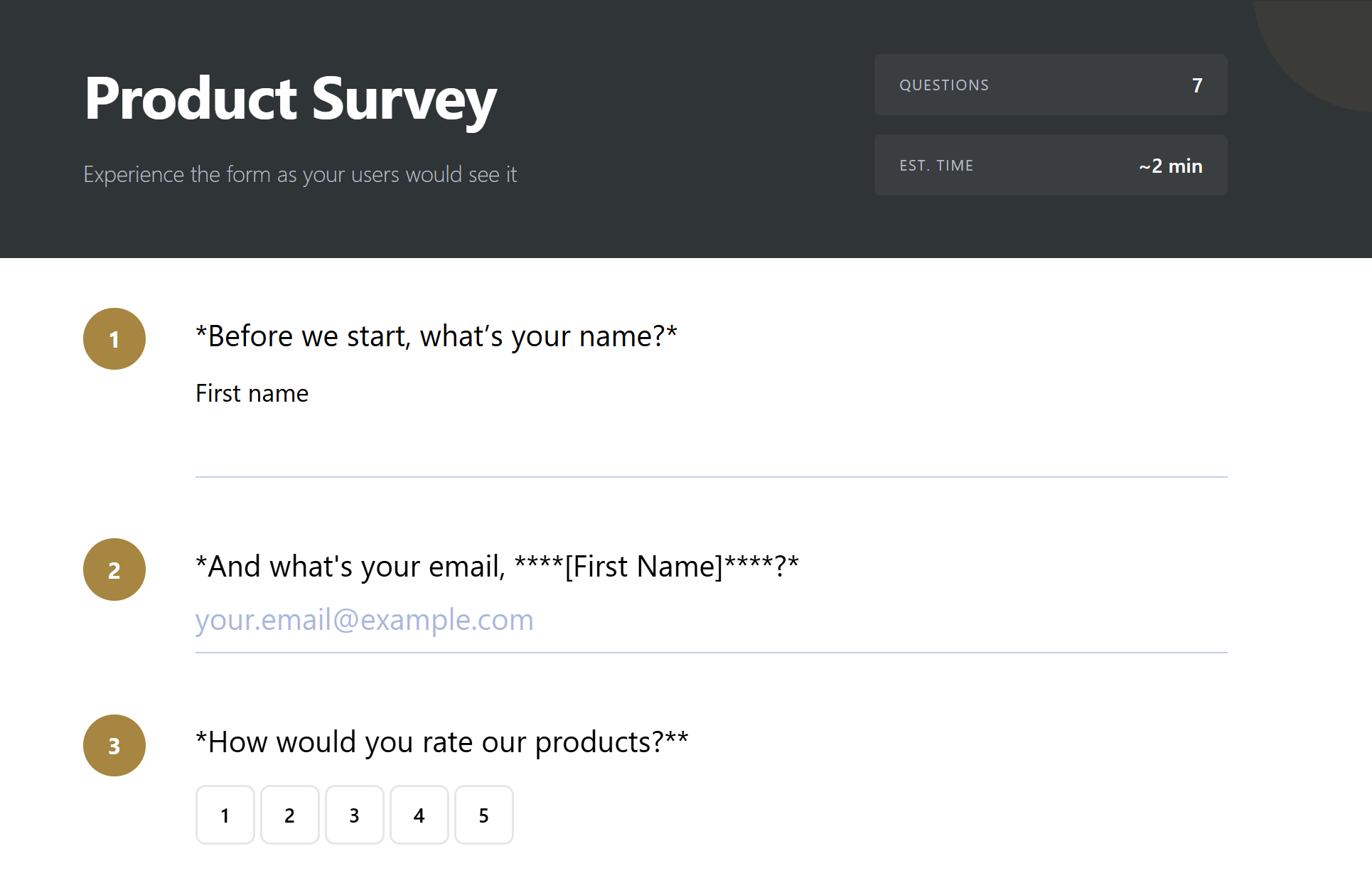
Task: Click the gold number 1 question badge
Action: click(114, 339)
